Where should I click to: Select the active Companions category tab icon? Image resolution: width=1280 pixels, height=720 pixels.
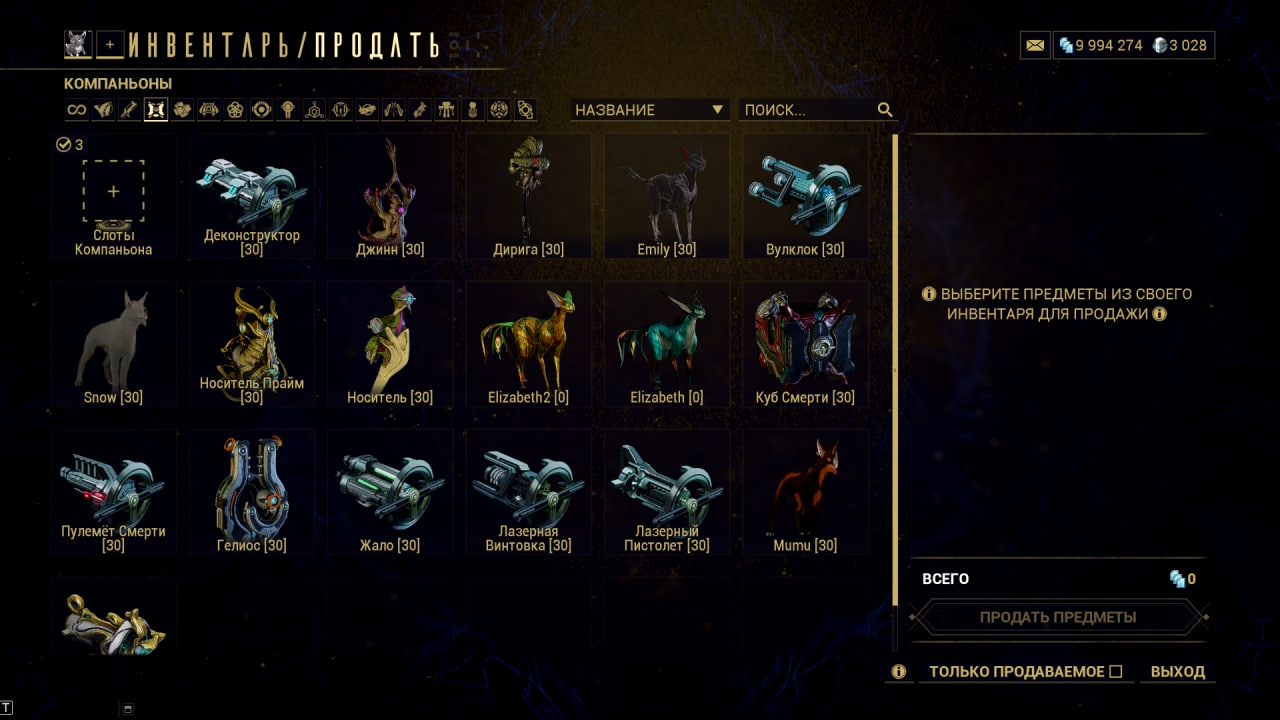156,110
